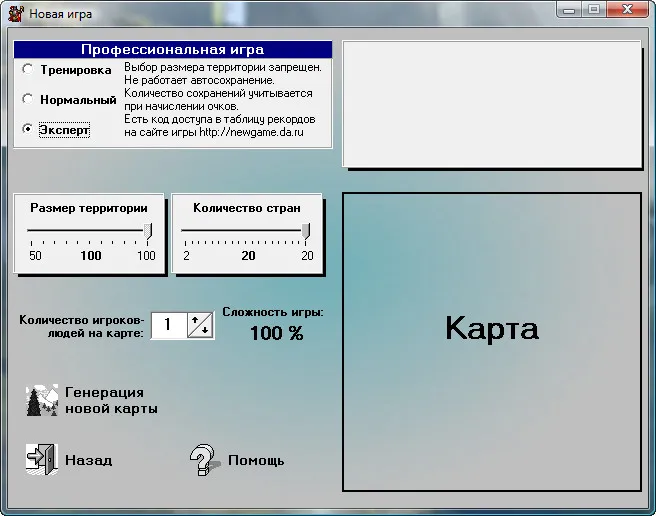Minimize the Новая игра window

coord(570,10)
